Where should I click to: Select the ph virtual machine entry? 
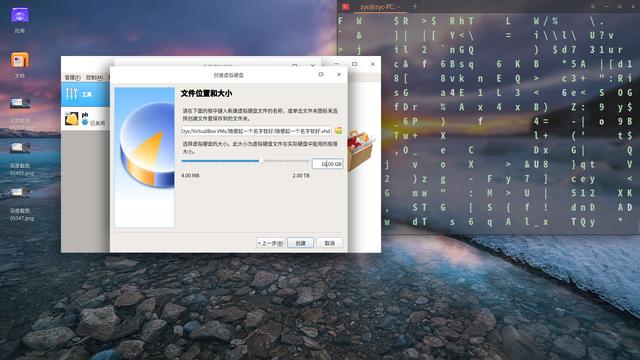85,119
